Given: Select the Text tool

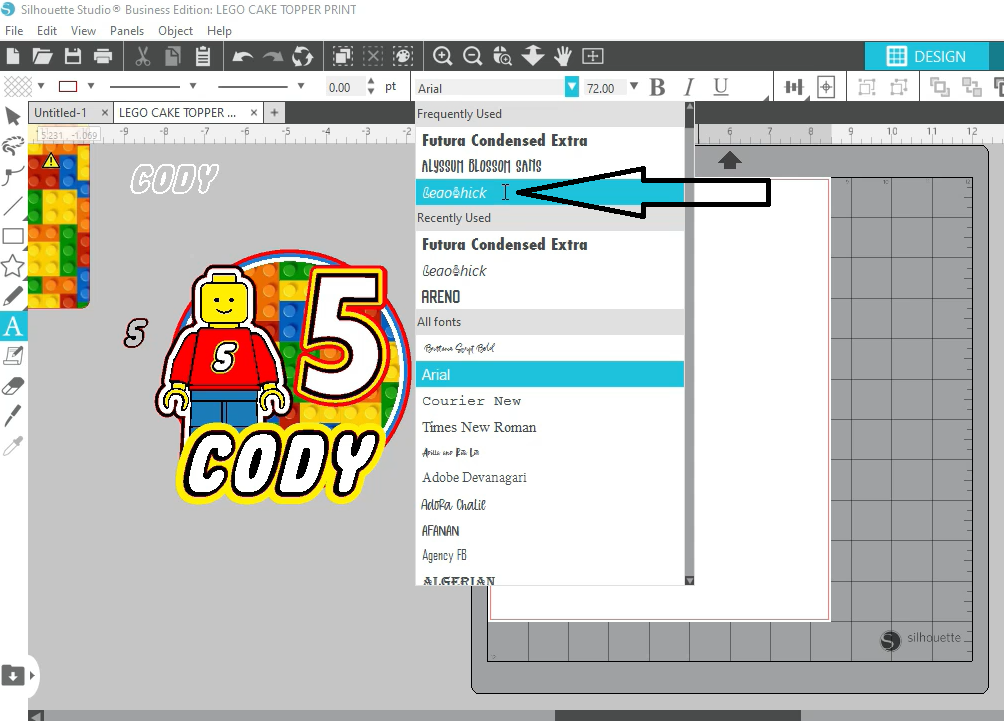Looking at the screenshot, I should (x=13, y=326).
